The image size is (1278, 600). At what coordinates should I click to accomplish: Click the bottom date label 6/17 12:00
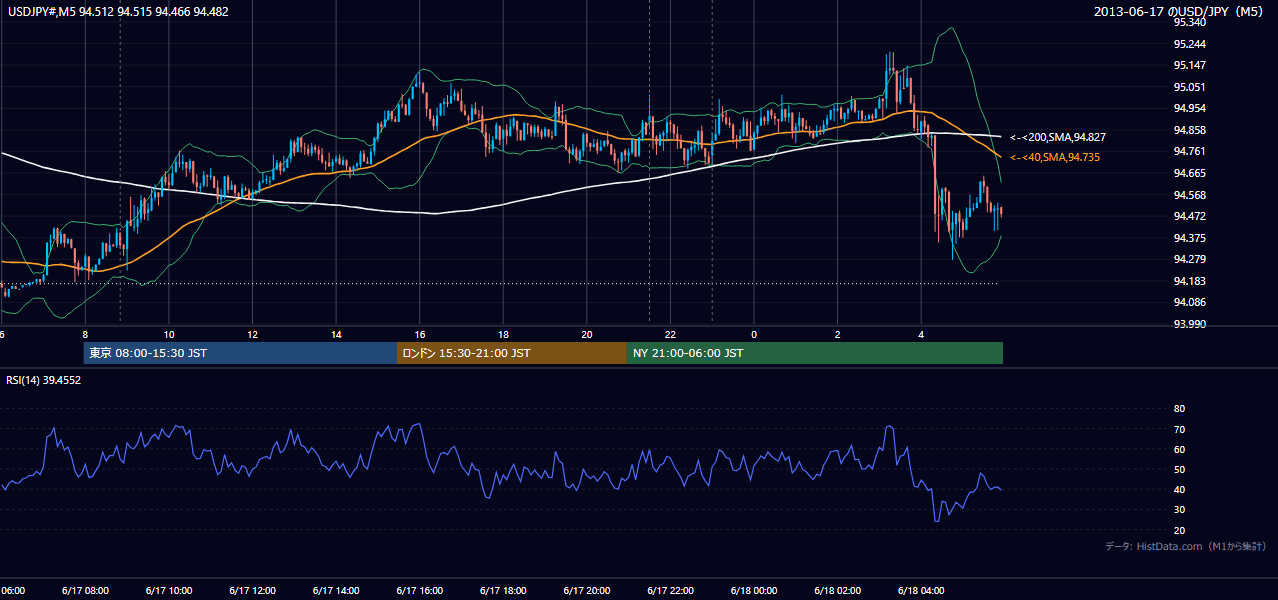tap(252, 591)
